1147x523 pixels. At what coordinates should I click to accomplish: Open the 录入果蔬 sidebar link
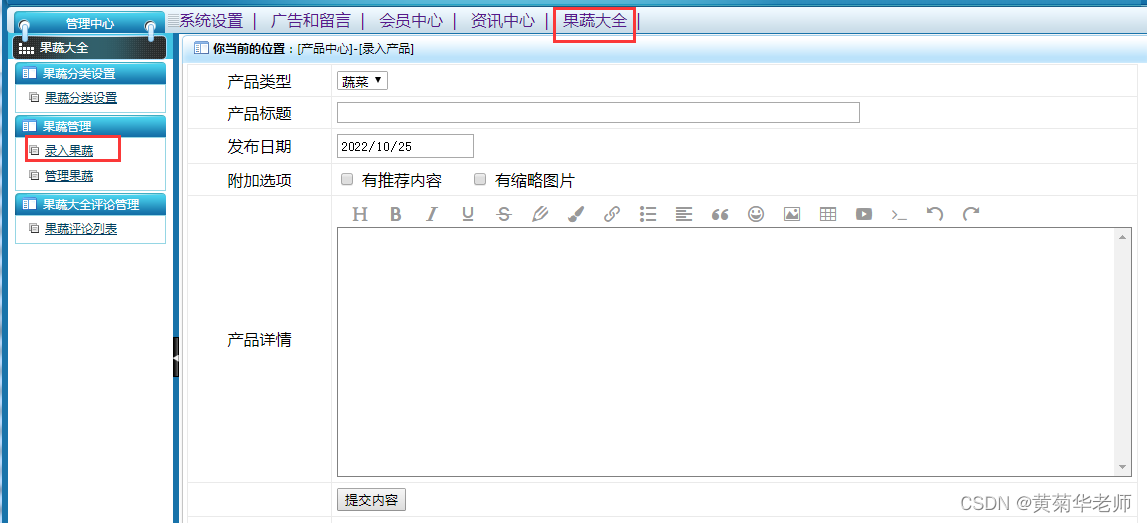click(x=69, y=151)
